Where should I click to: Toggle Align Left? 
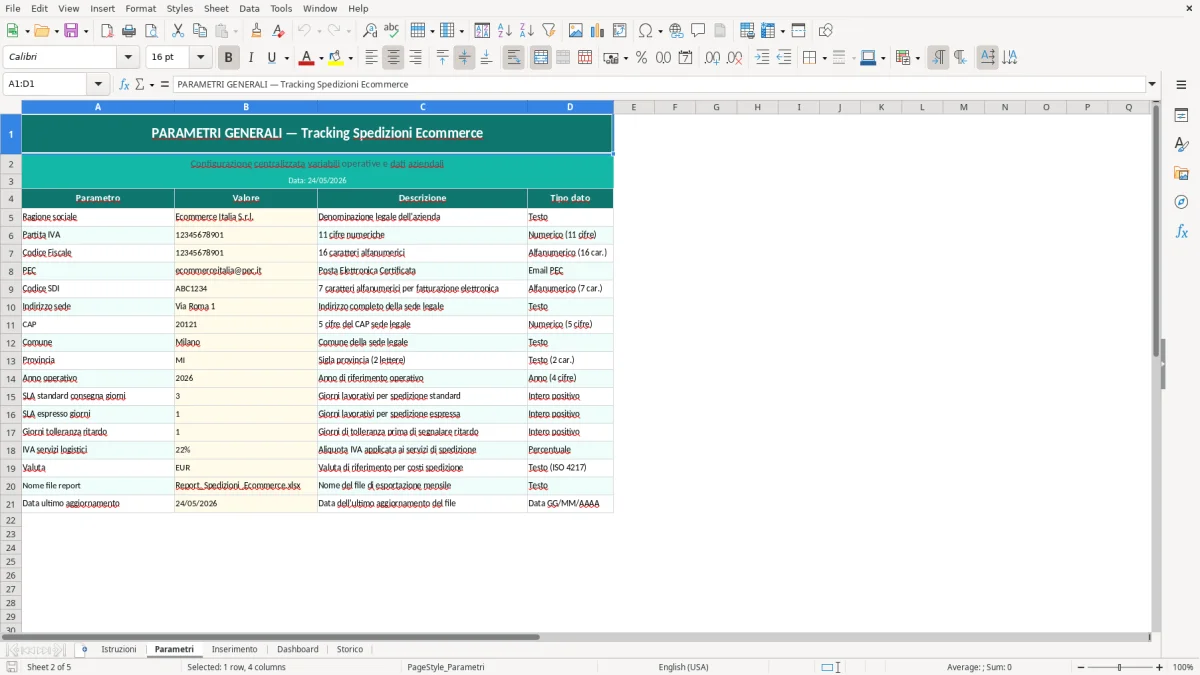click(371, 58)
